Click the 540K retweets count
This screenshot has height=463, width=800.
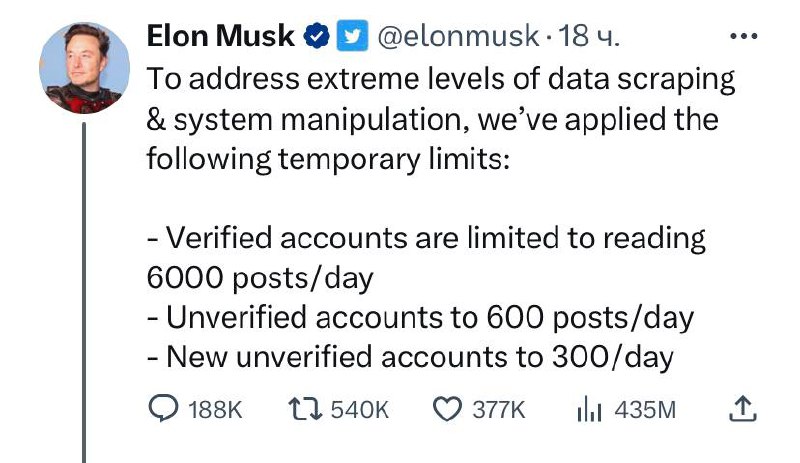[x=360, y=409]
